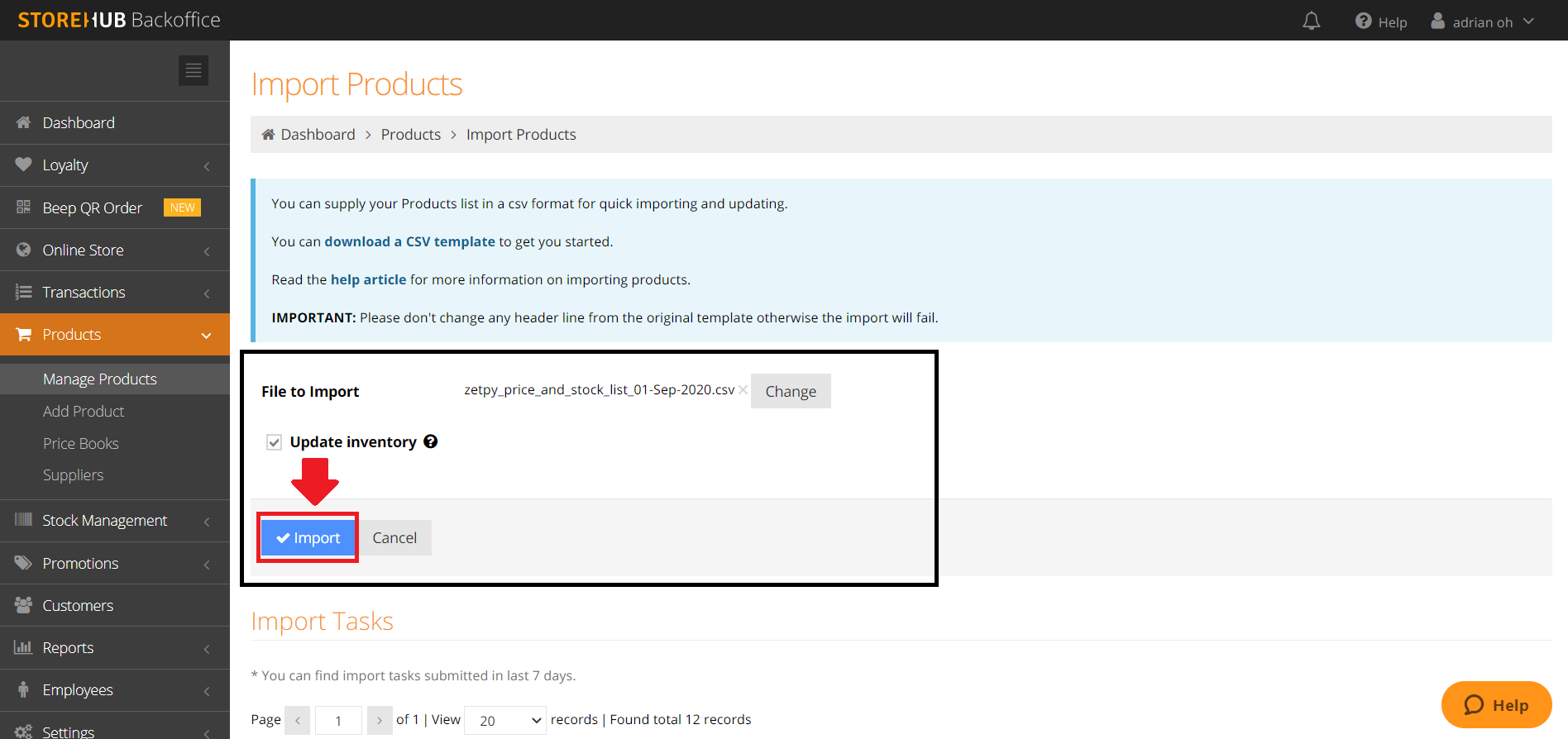Click the Import button
Image resolution: width=1568 pixels, height=739 pixels.
coord(308,537)
